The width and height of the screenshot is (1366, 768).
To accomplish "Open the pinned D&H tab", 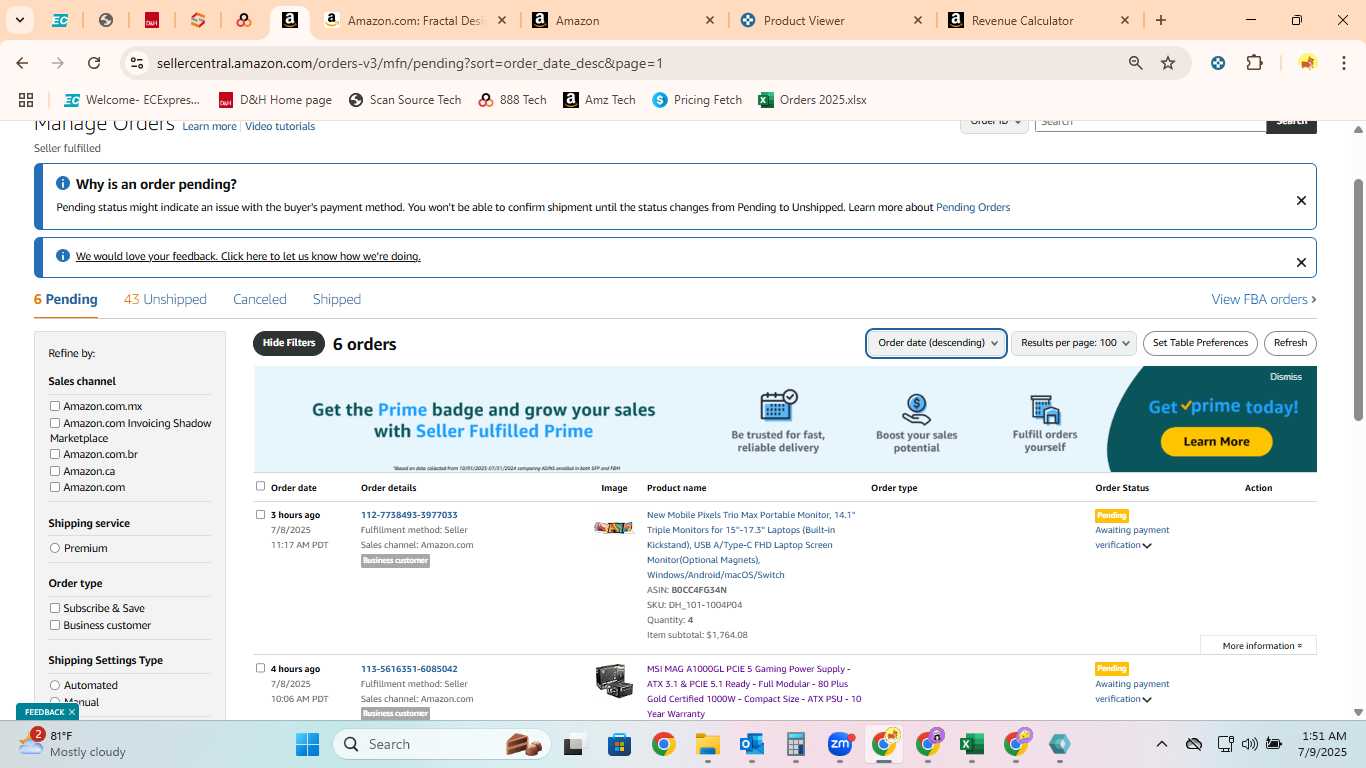I will click(x=152, y=20).
